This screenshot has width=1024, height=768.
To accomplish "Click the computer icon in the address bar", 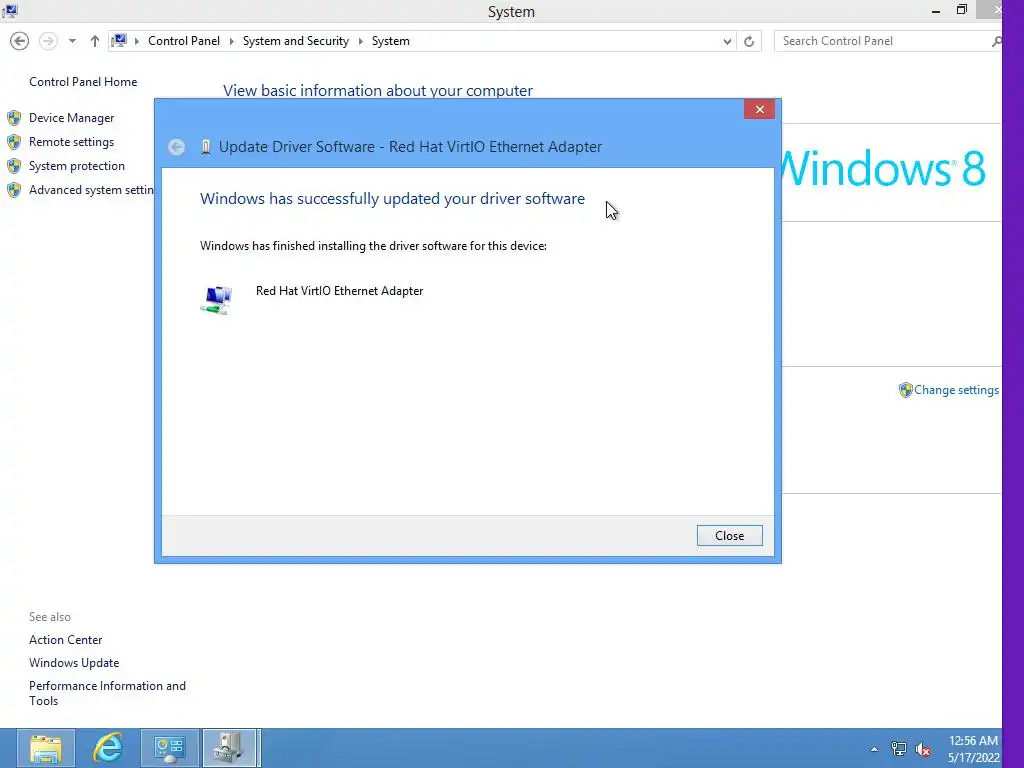I will pyautogui.click(x=119, y=41).
